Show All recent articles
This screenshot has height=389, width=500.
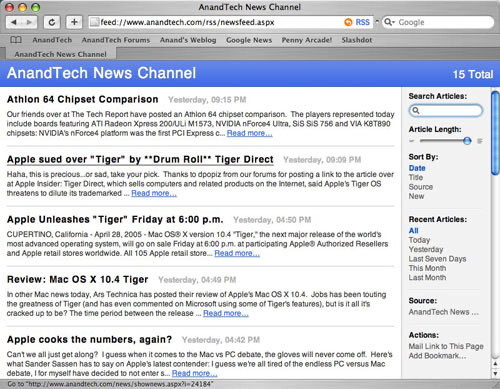click(x=413, y=231)
